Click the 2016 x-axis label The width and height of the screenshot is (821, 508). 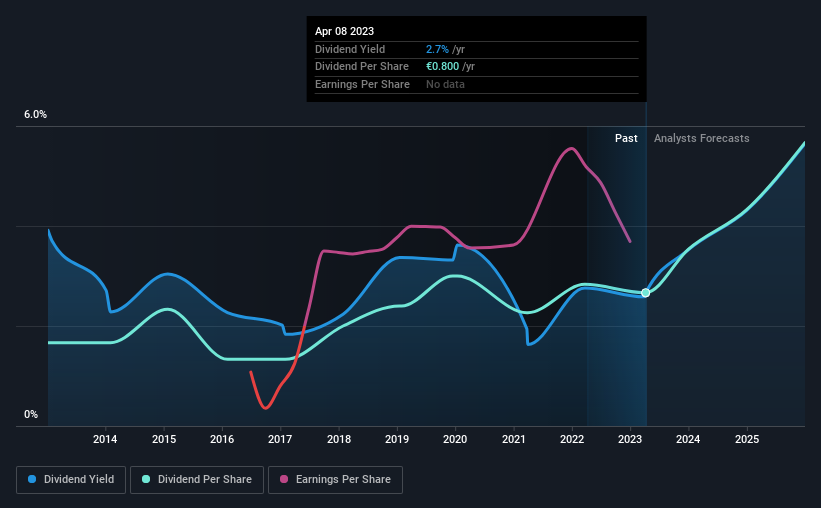tap(222, 439)
